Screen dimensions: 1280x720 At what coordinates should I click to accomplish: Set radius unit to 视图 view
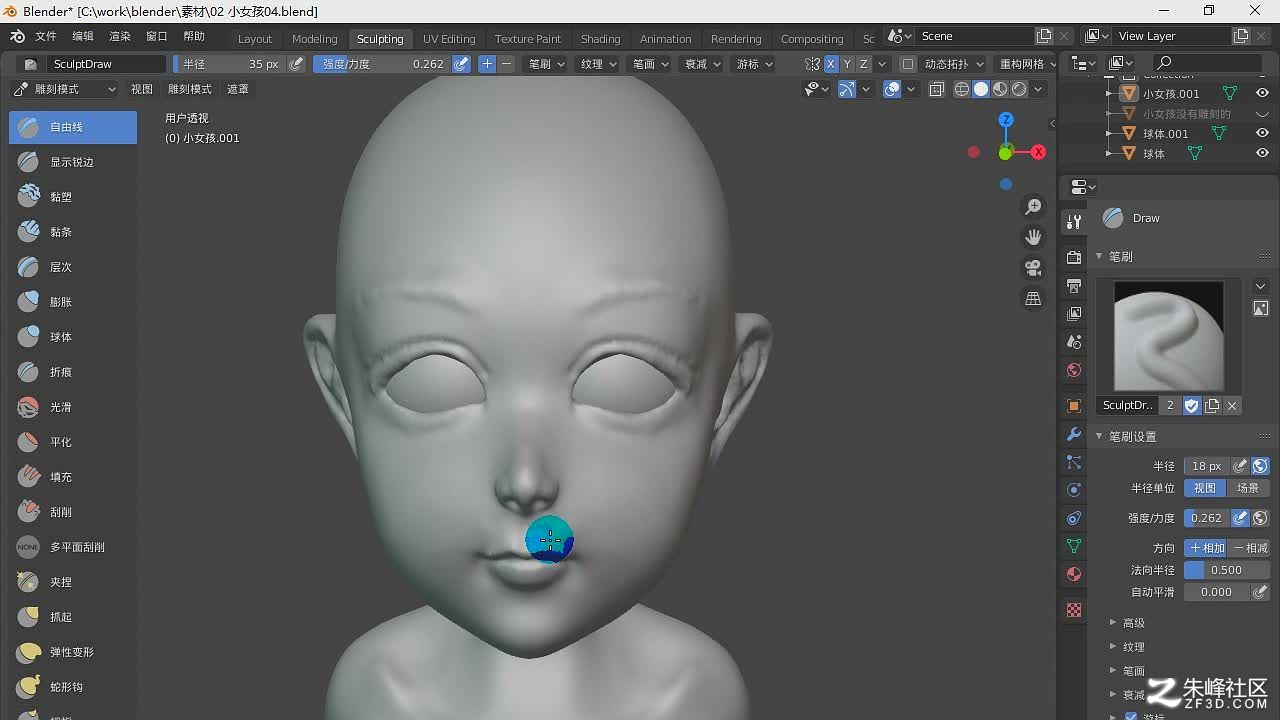1205,488
